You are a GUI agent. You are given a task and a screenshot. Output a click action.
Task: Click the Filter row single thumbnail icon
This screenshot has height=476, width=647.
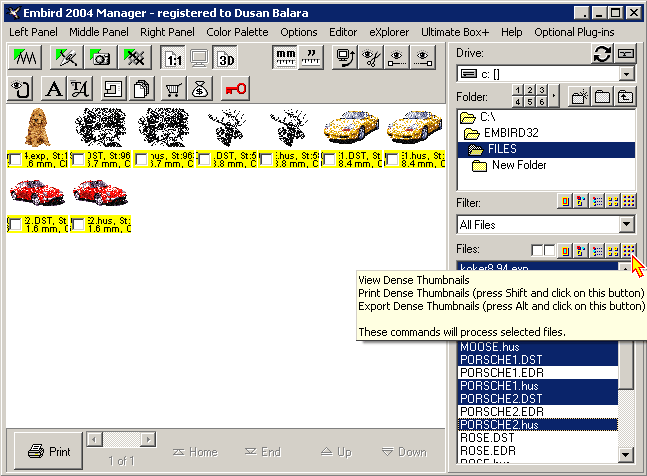point(565,201)
